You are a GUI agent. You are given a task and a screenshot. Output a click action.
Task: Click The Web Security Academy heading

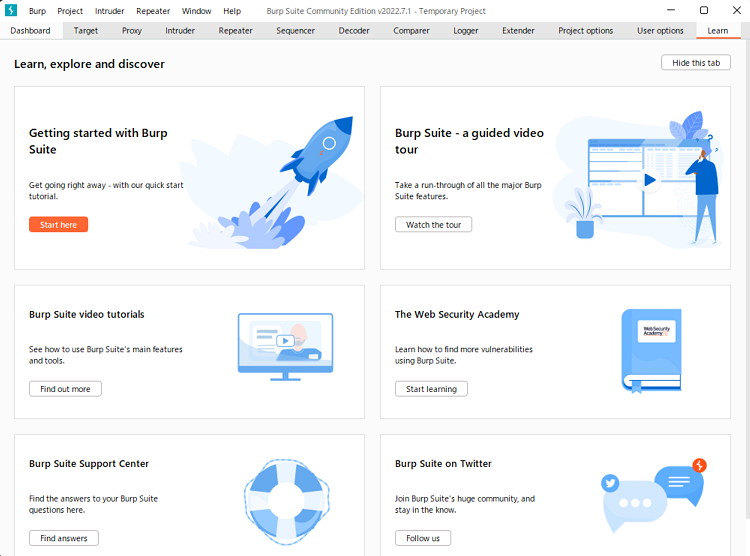457,314
